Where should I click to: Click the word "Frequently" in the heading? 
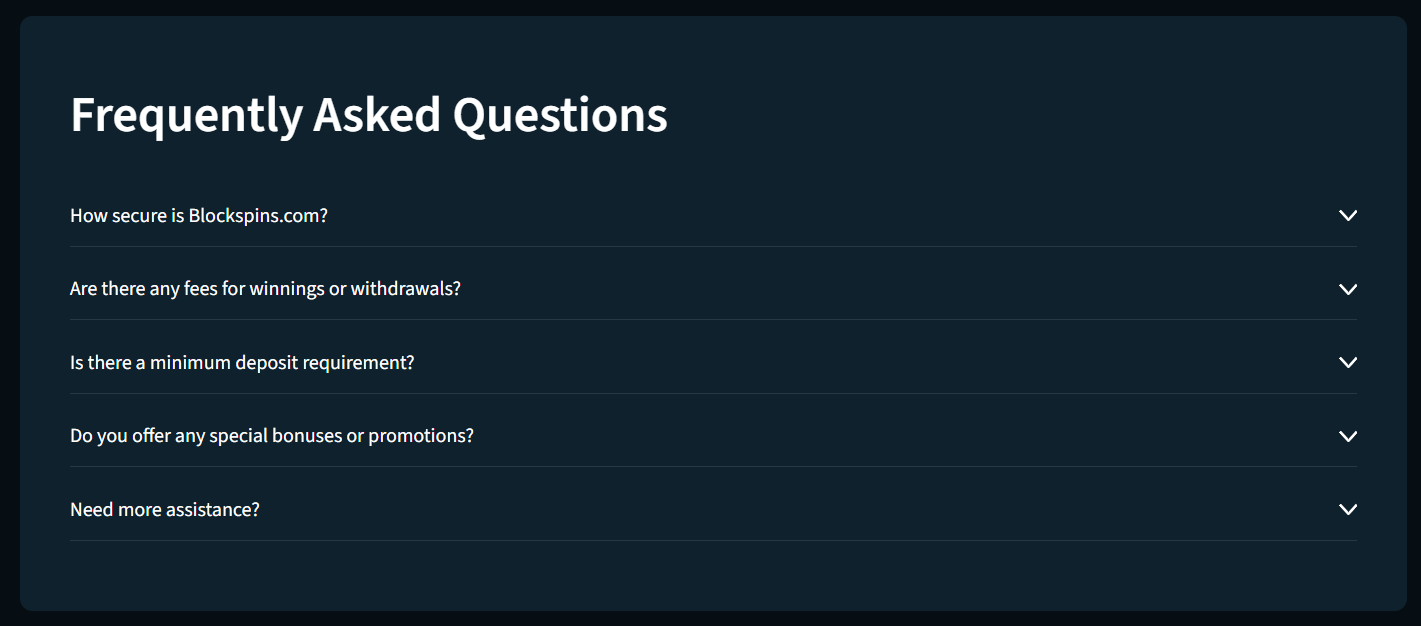186,114
